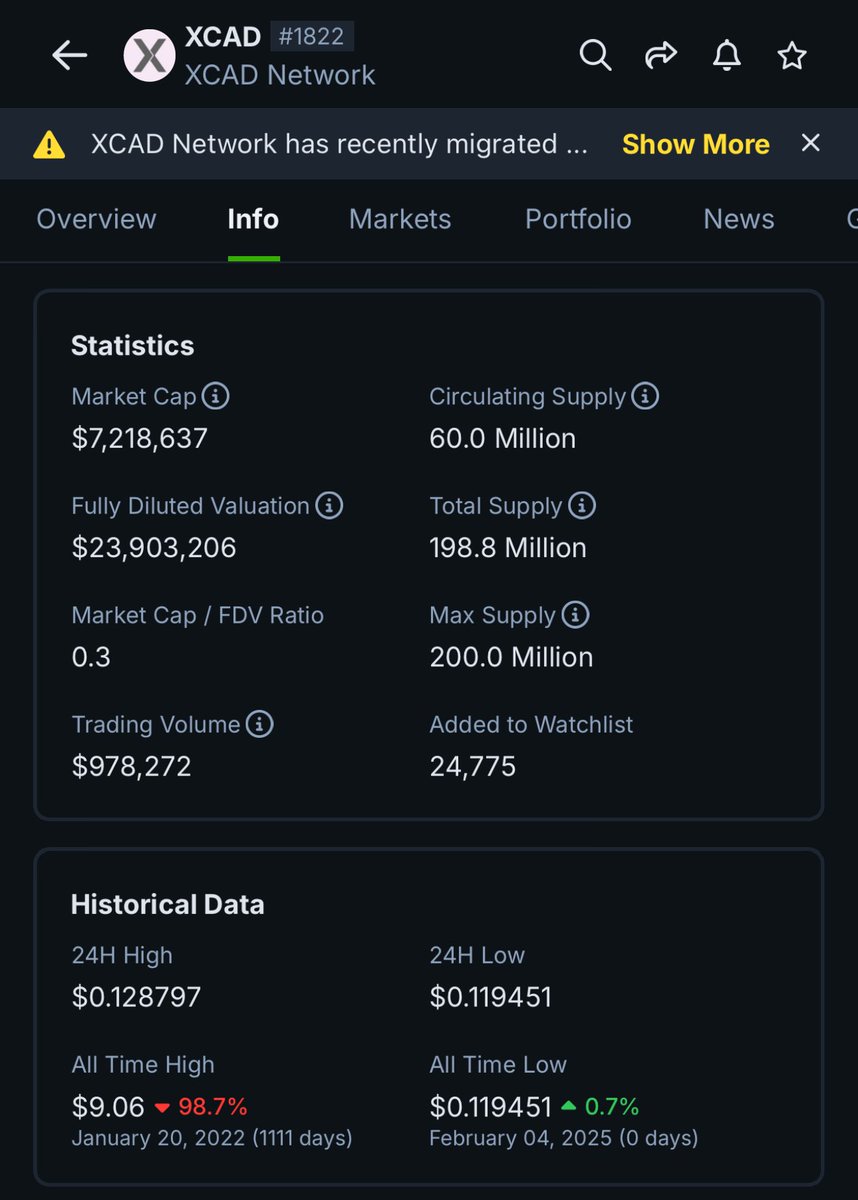Screen dimensions: 858x1200
Task: Set a price alert with the bell icon
Action: [x=727, y=56]
